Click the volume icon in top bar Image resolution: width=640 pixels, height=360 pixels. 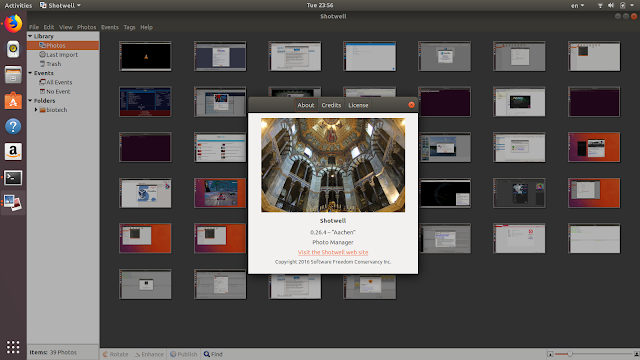(x=611, y=5)
